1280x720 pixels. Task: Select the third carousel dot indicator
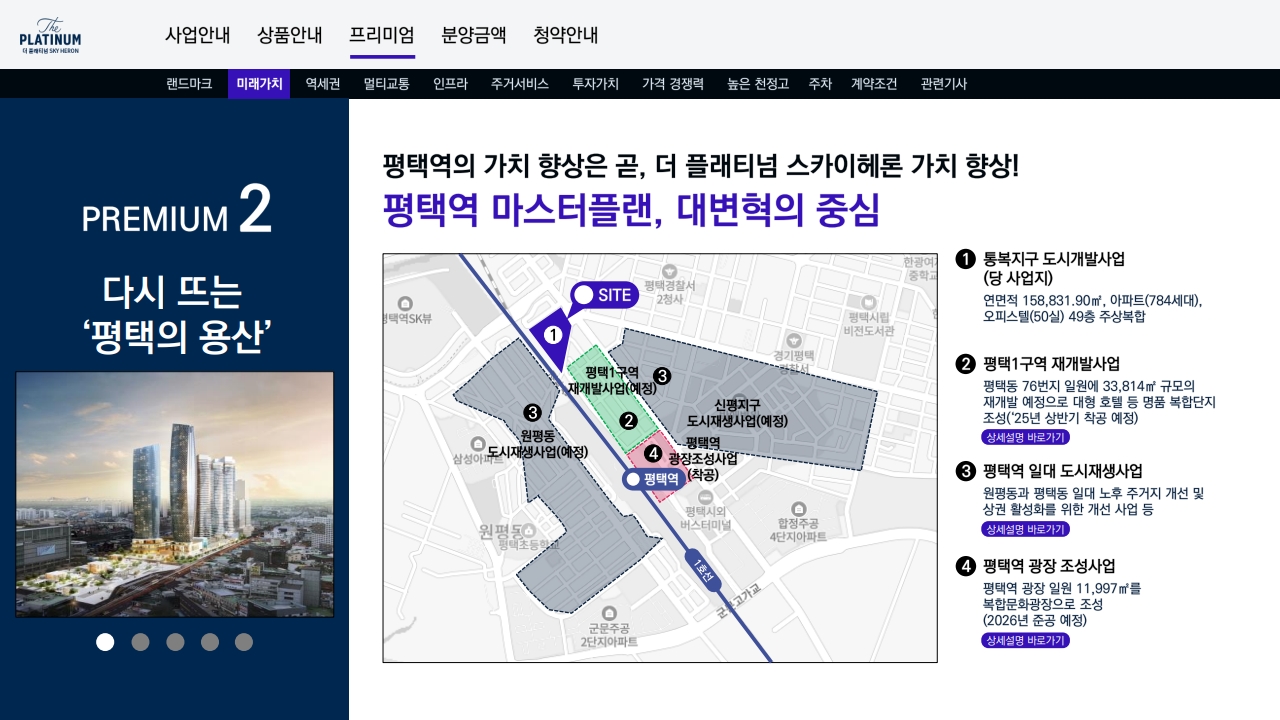[175, 642]
